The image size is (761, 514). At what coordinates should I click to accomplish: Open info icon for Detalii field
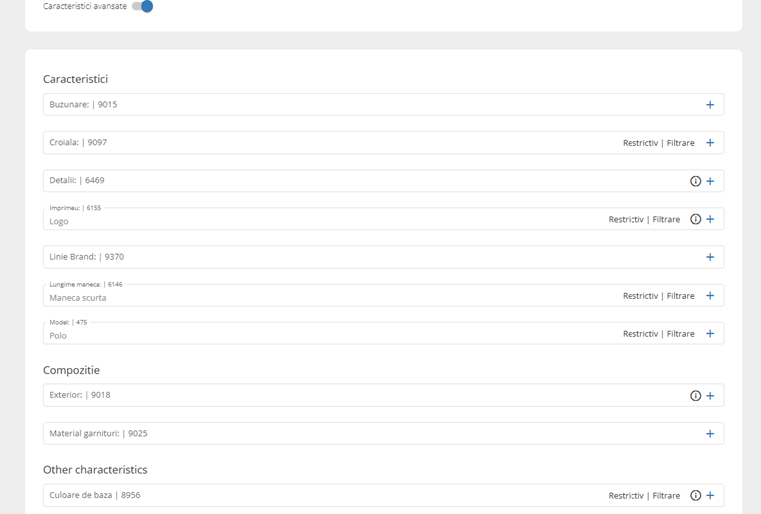[x=696, y=181]
